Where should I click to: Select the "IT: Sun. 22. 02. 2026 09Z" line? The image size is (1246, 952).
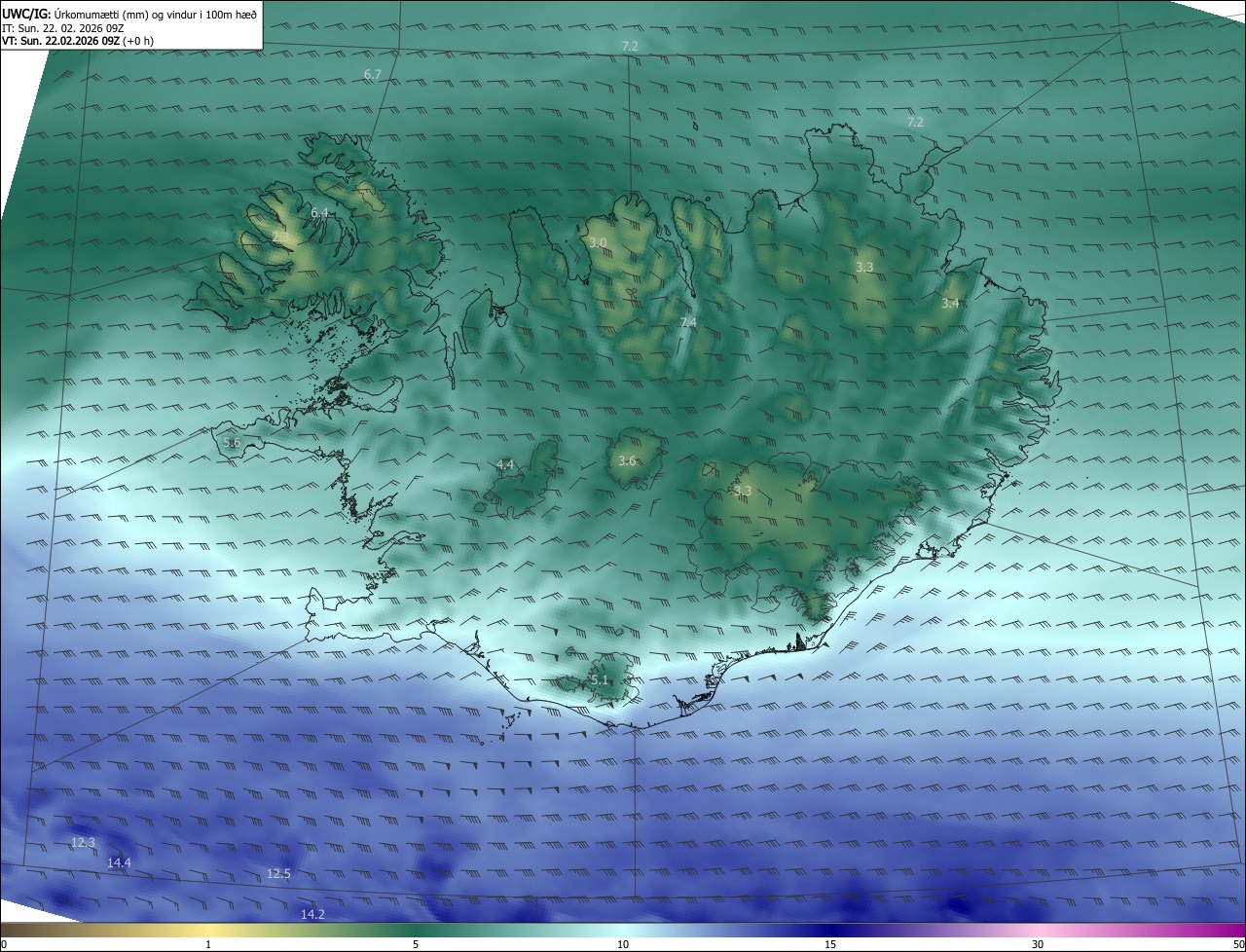pos(63,28)
